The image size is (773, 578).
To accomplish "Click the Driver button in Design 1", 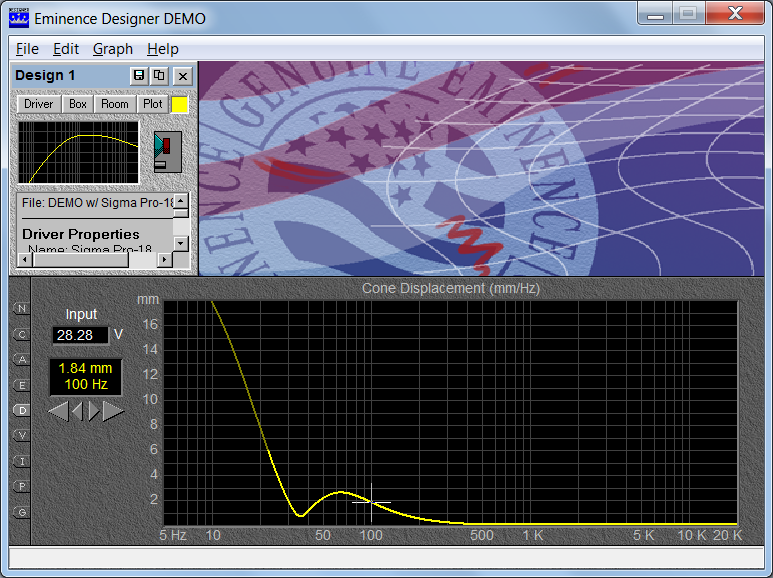I will point(38,104).
